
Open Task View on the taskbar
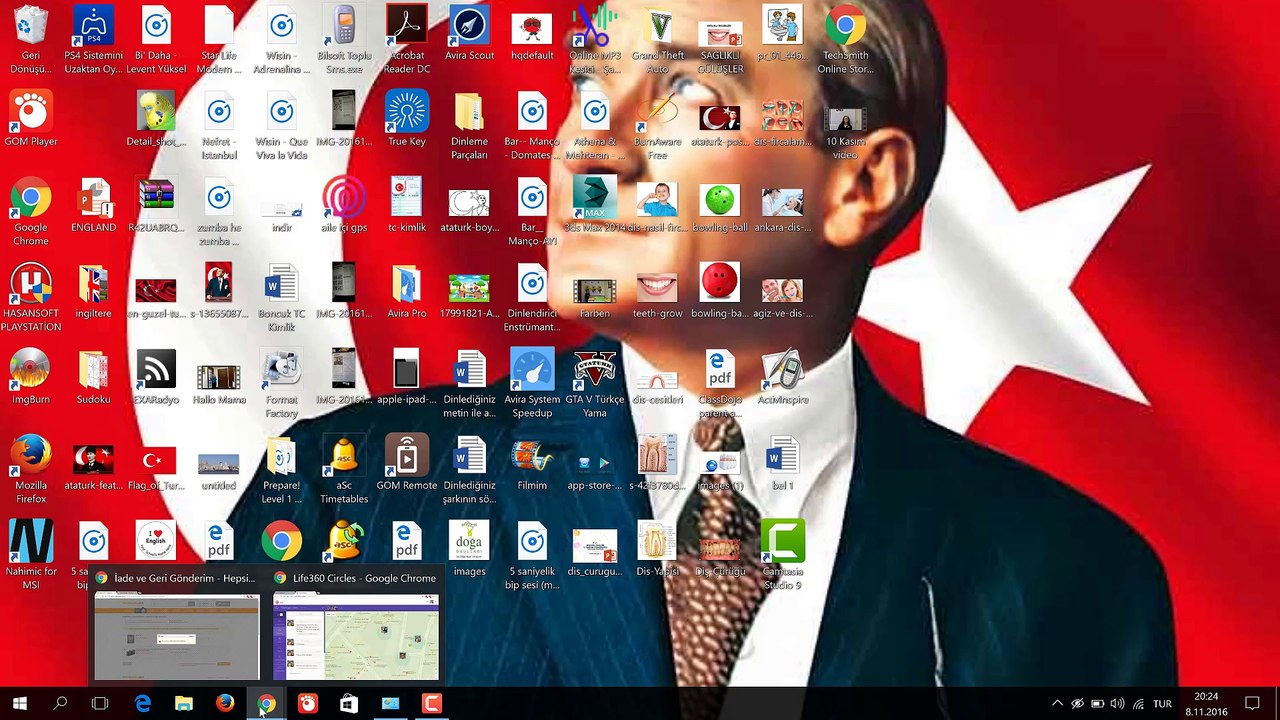click(x=100, y=704)
